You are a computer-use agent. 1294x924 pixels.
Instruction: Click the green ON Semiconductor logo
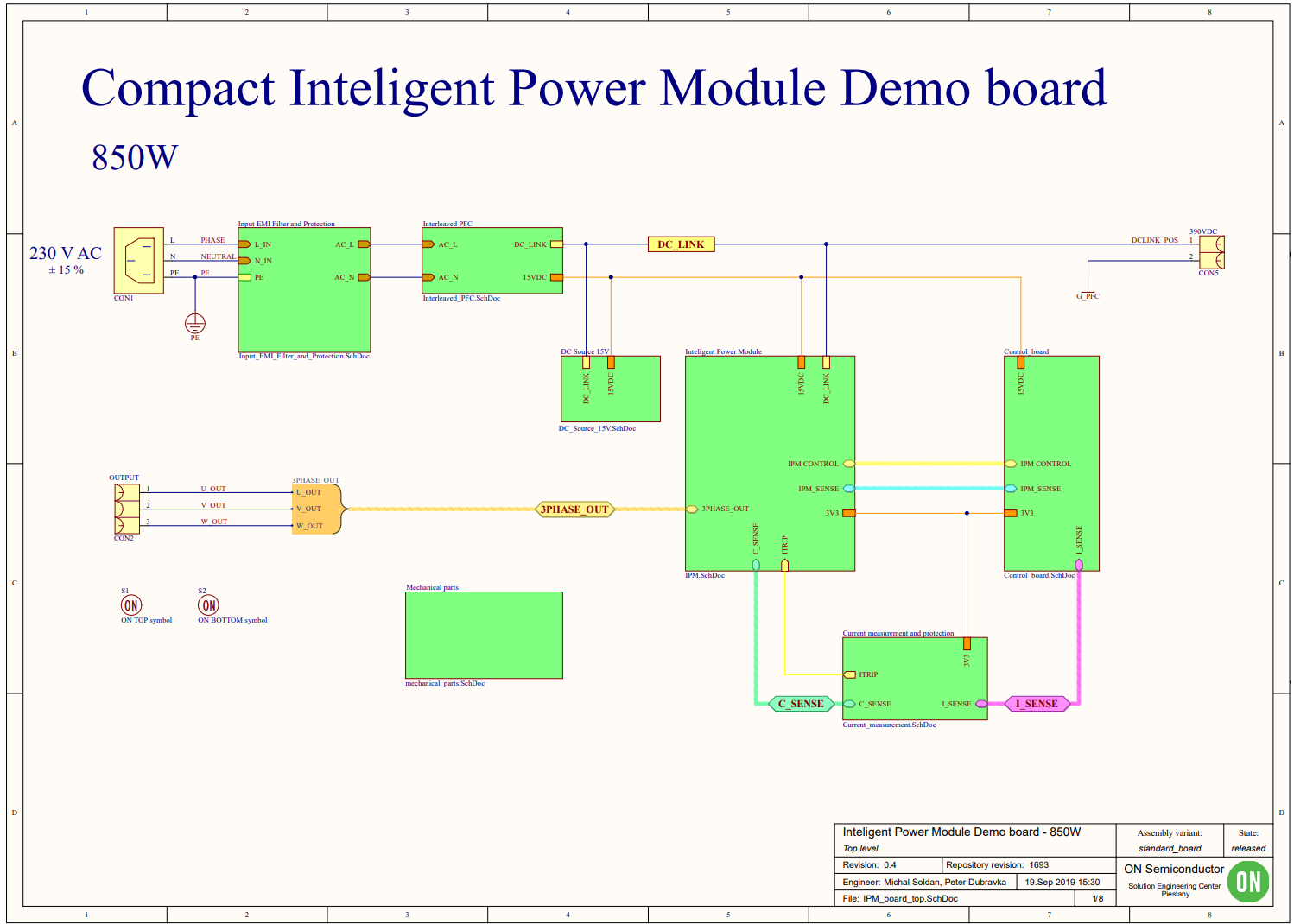point(1247,882)
